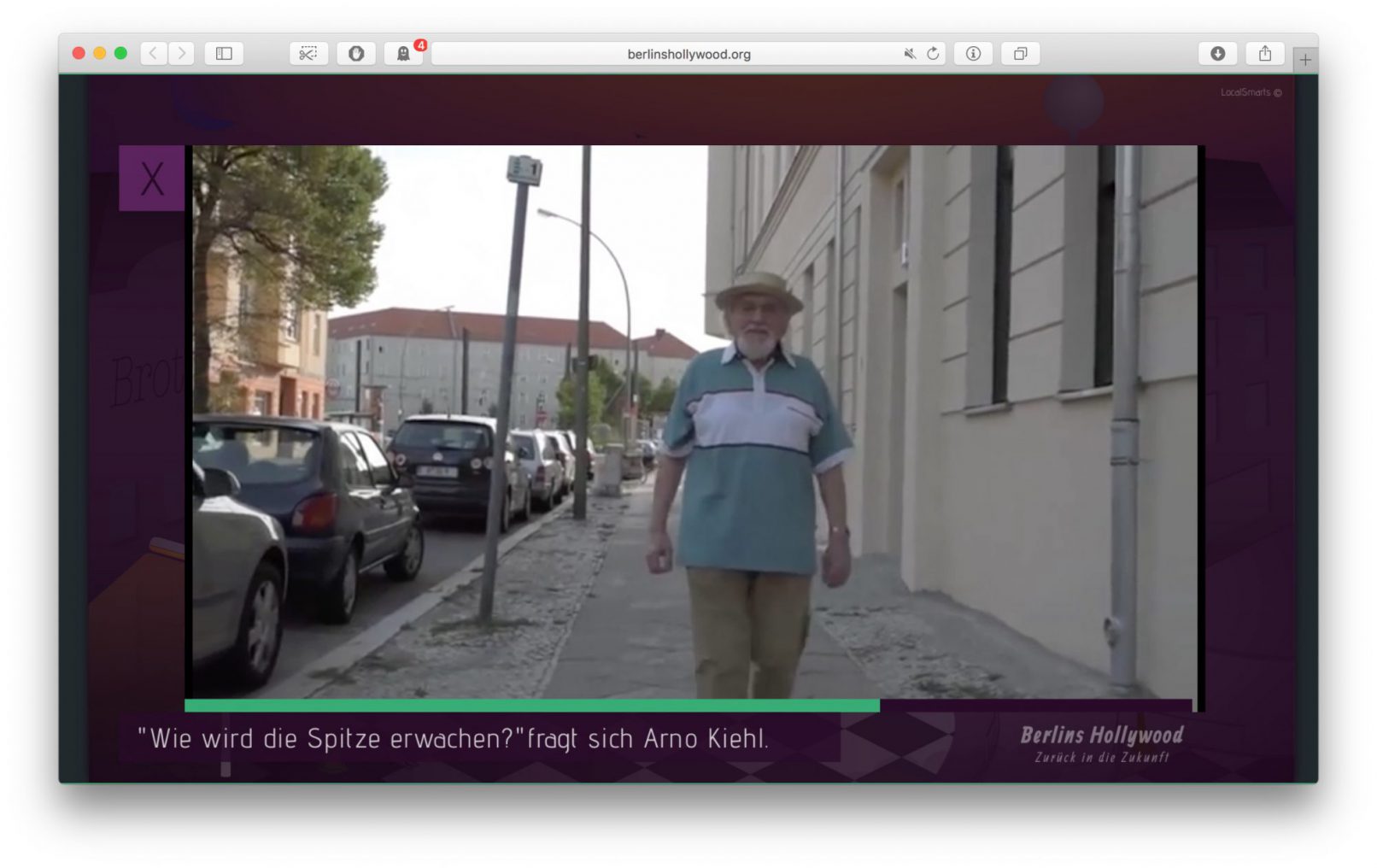Open a new tab with plus button
1377x868 pixels.
pos(1304,60)
